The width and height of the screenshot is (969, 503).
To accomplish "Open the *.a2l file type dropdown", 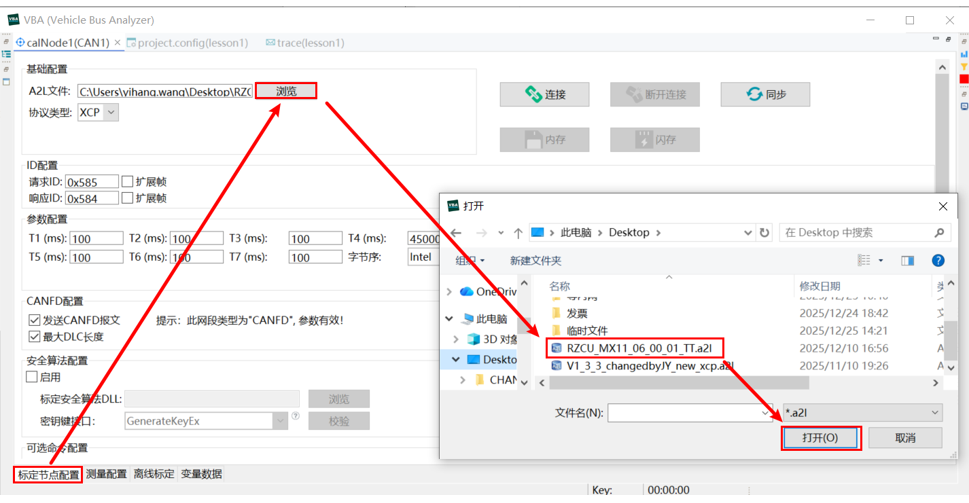I will [863, 413].
